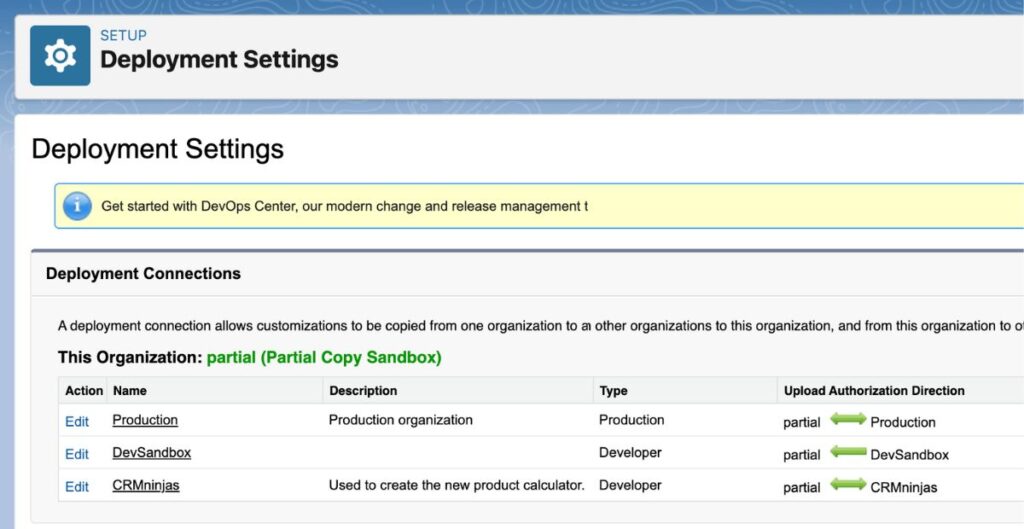The height and width of the screenshot is (529, 1024).
Task: Click the DevOps Center banner message
Action: 344,206
